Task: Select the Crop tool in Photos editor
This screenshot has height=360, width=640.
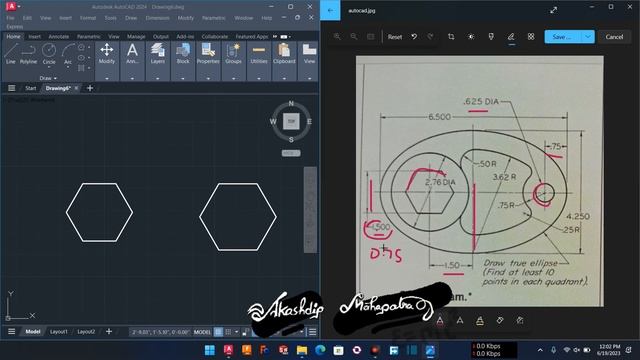Action: (x=451, y=37)
